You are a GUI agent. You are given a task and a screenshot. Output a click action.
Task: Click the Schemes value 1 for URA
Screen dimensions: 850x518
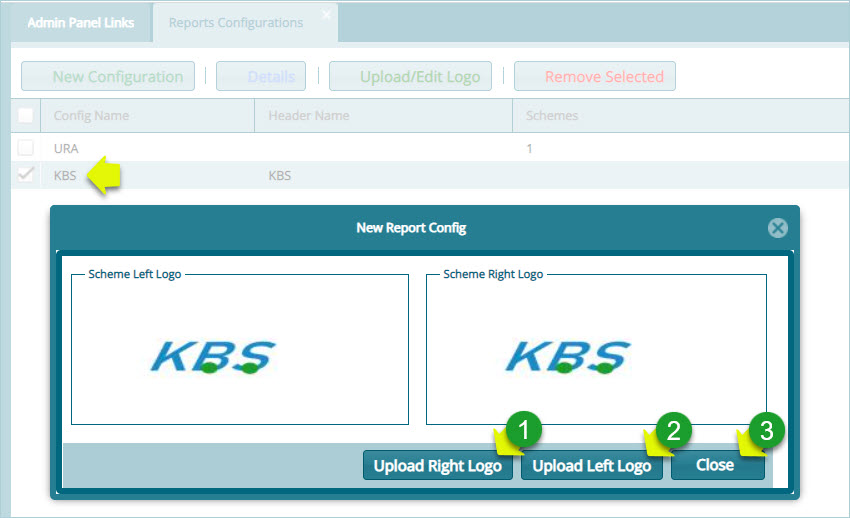(x=529, y=148)
